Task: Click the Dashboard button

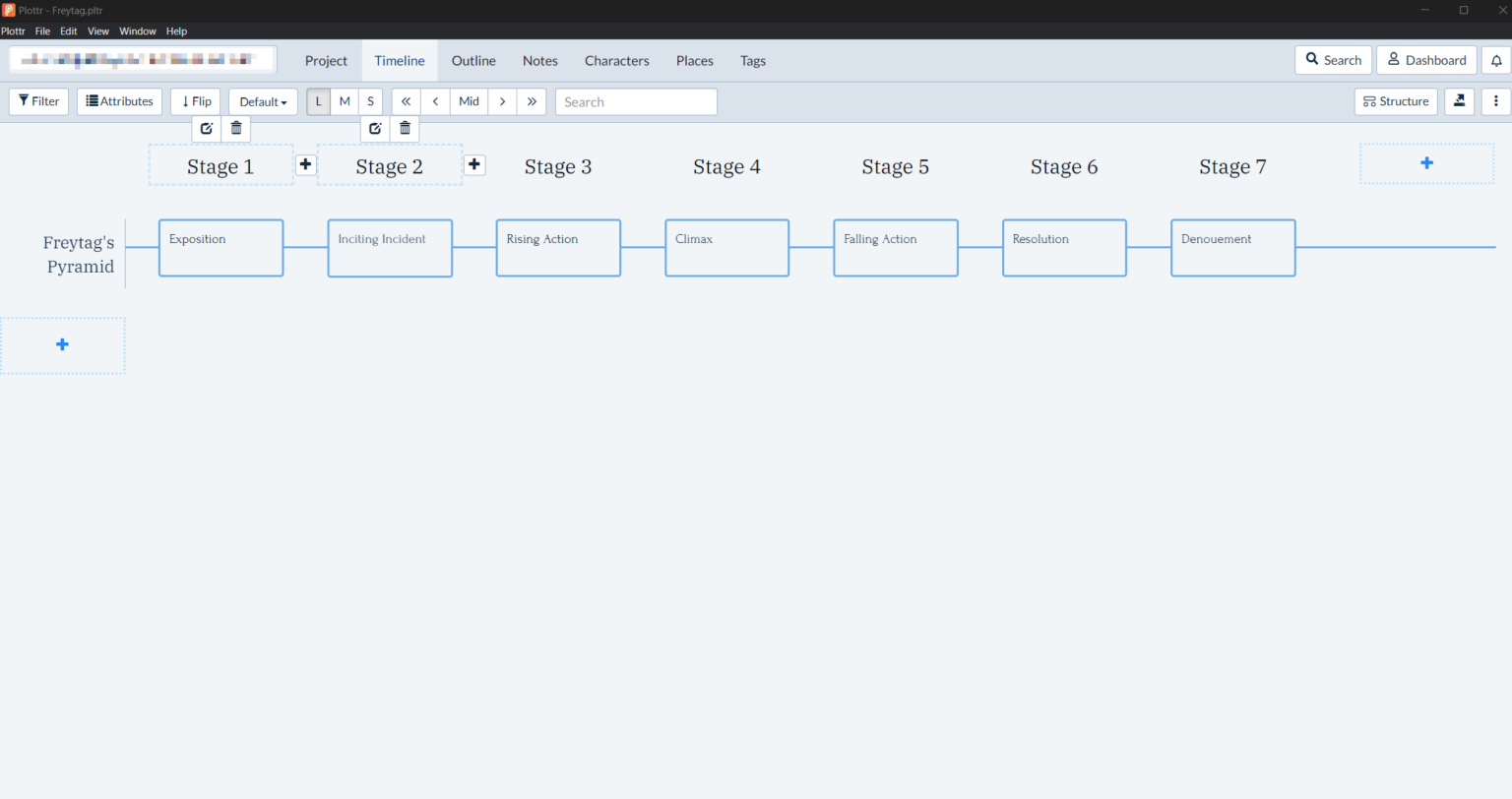Action: [x=1426, y=60]
